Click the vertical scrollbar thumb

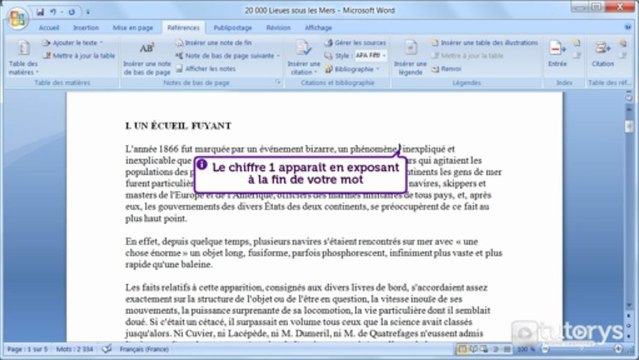click(x=629, y=126)
